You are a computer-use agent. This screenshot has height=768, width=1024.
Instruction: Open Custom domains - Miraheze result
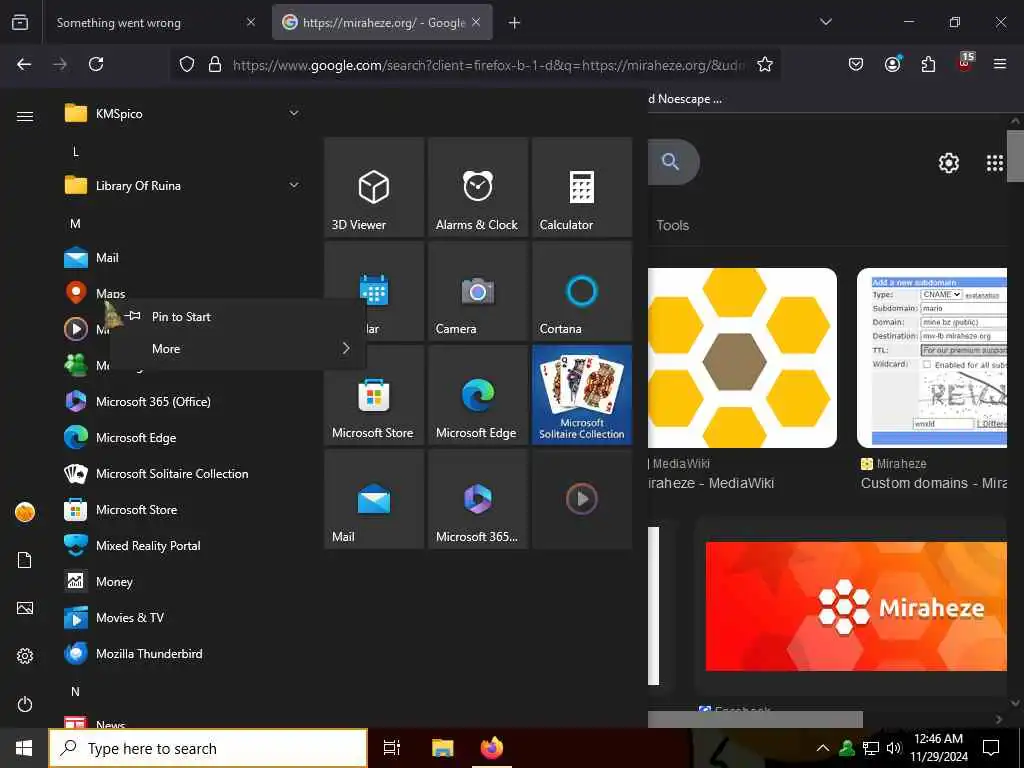point(933,483)
